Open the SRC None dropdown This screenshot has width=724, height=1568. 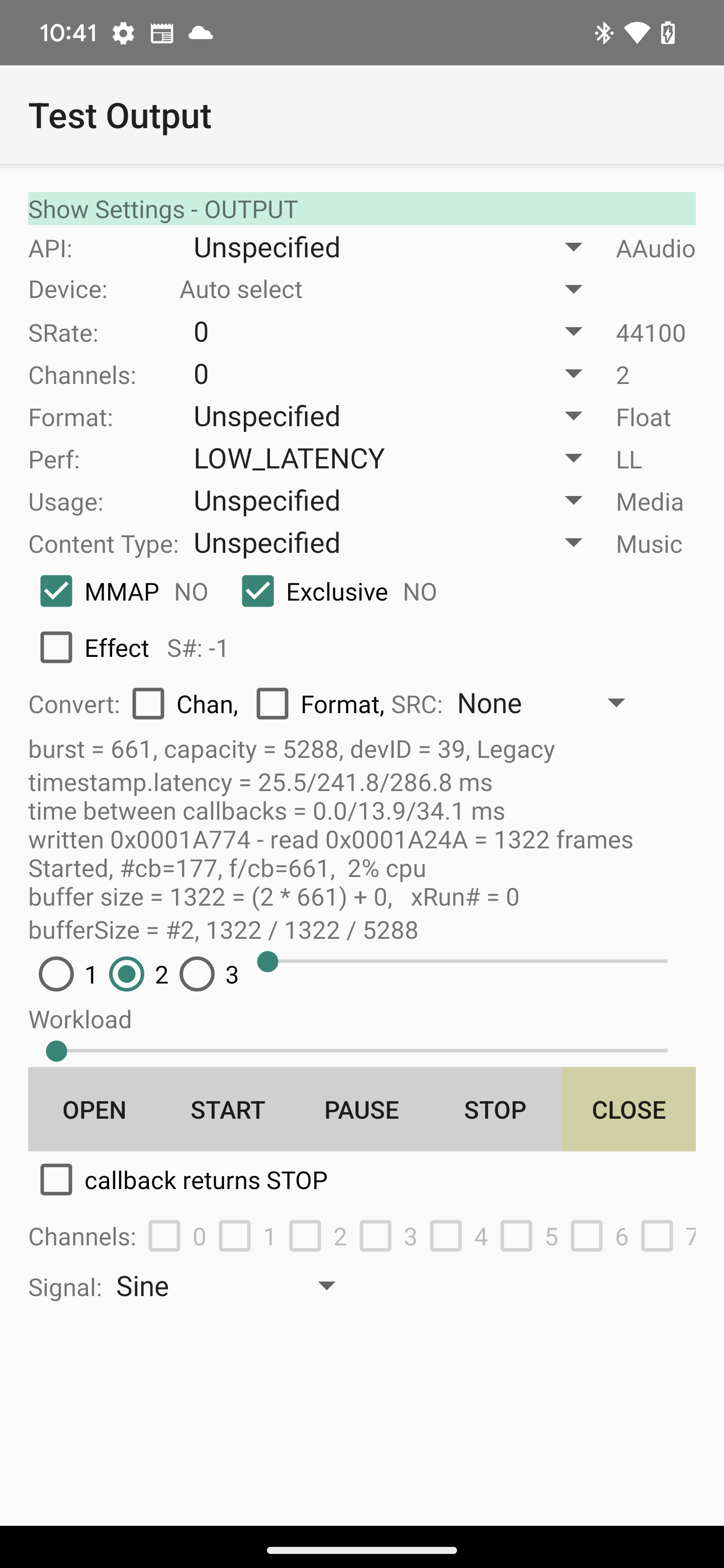coord(615,703)
